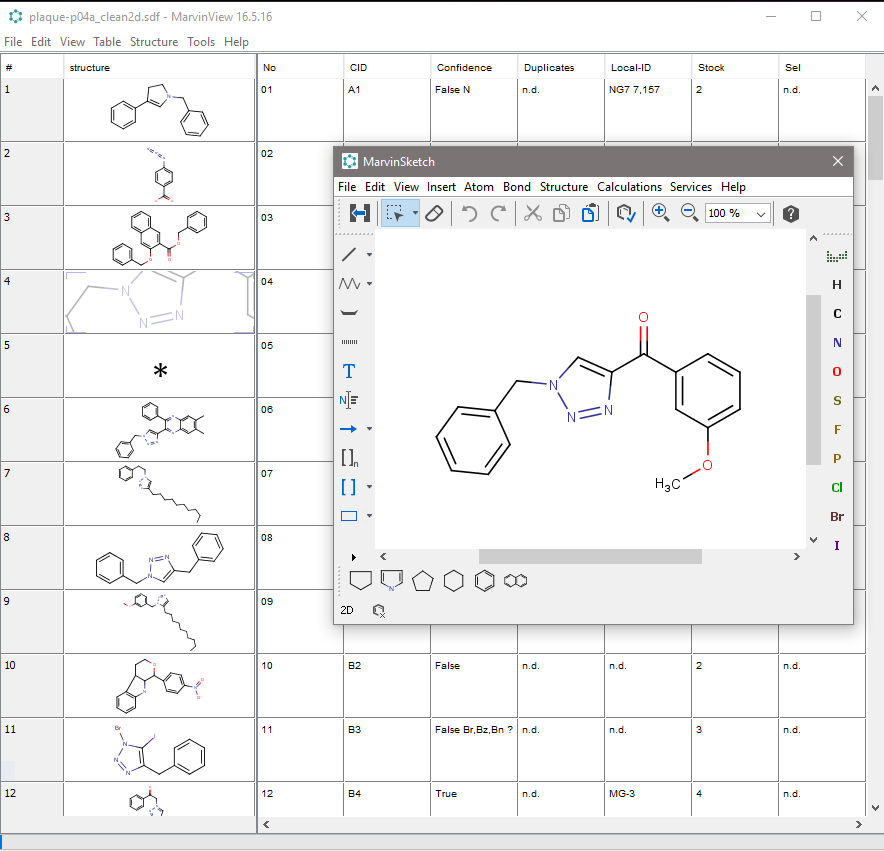Select the single bond drawing tool
The width and height of the screenshot is (884, 851).
coord(349,254)
